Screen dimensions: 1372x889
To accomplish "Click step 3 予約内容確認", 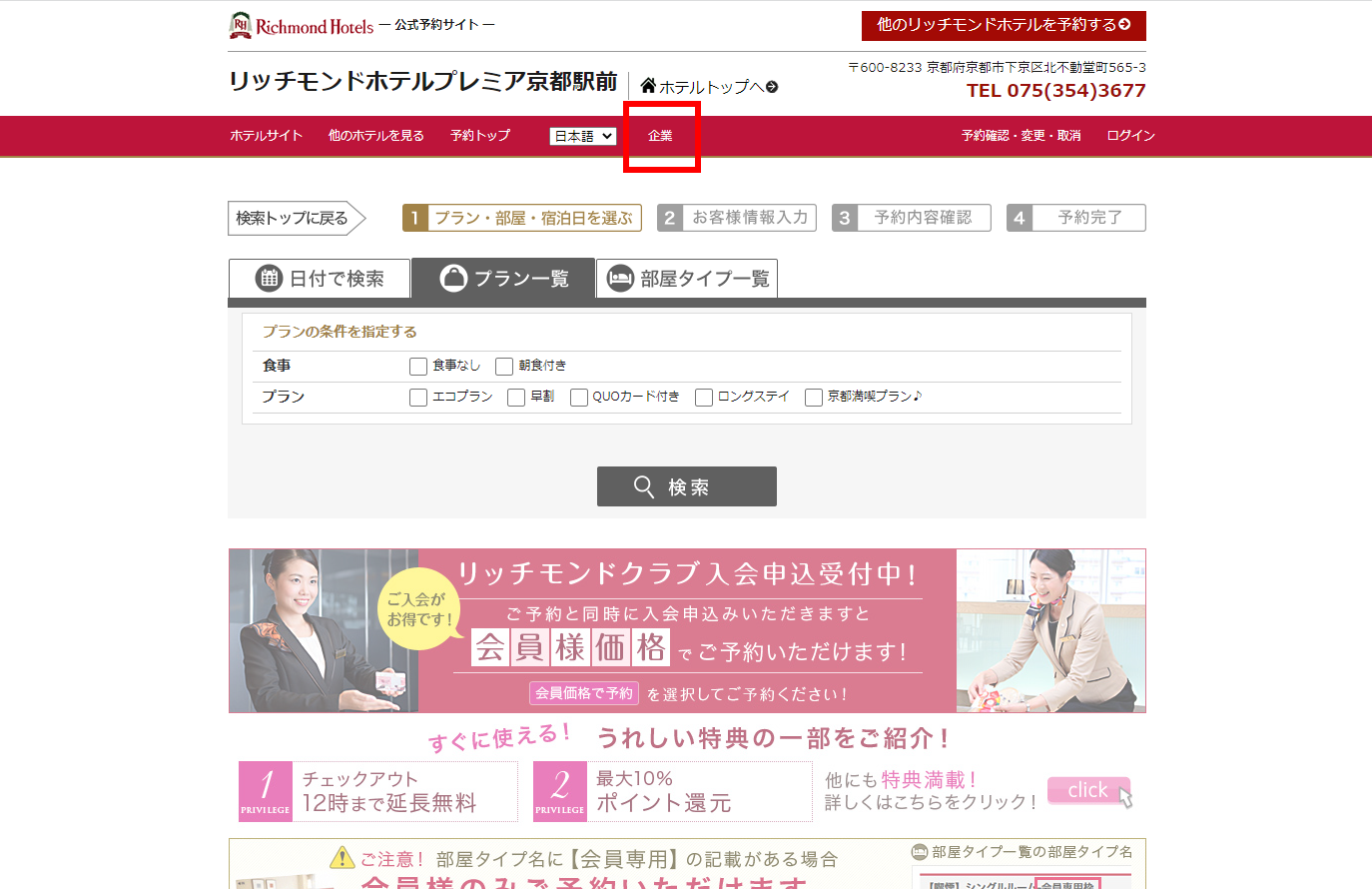I will [912, 218].
